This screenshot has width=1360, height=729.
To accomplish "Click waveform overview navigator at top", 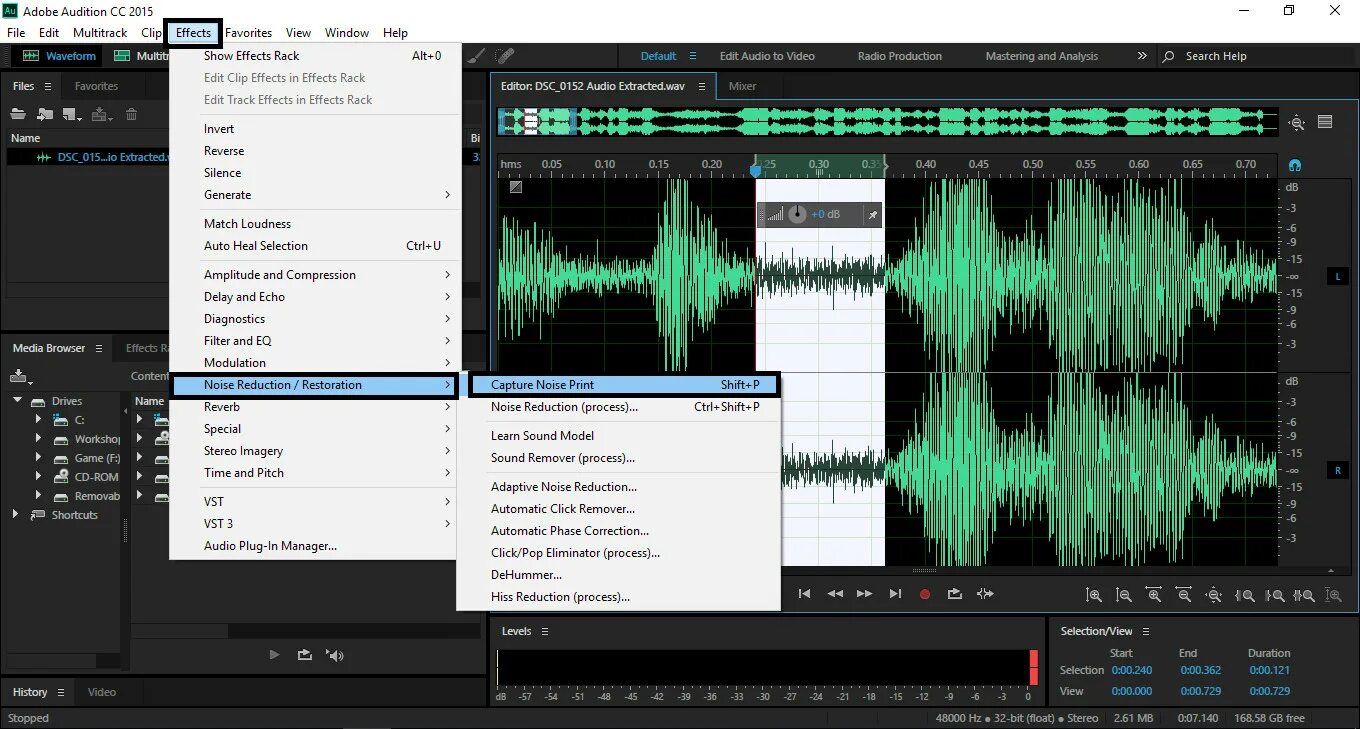I will pyautogui.click(x=888, y=122).
